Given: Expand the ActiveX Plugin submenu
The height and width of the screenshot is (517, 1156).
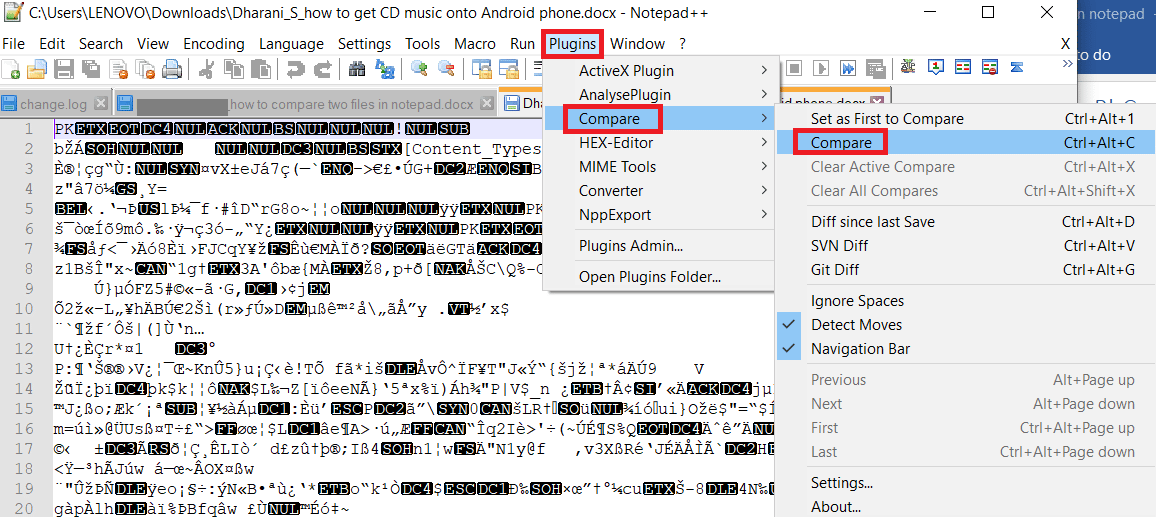Looking at the screenshot, I should coord(661,71).
